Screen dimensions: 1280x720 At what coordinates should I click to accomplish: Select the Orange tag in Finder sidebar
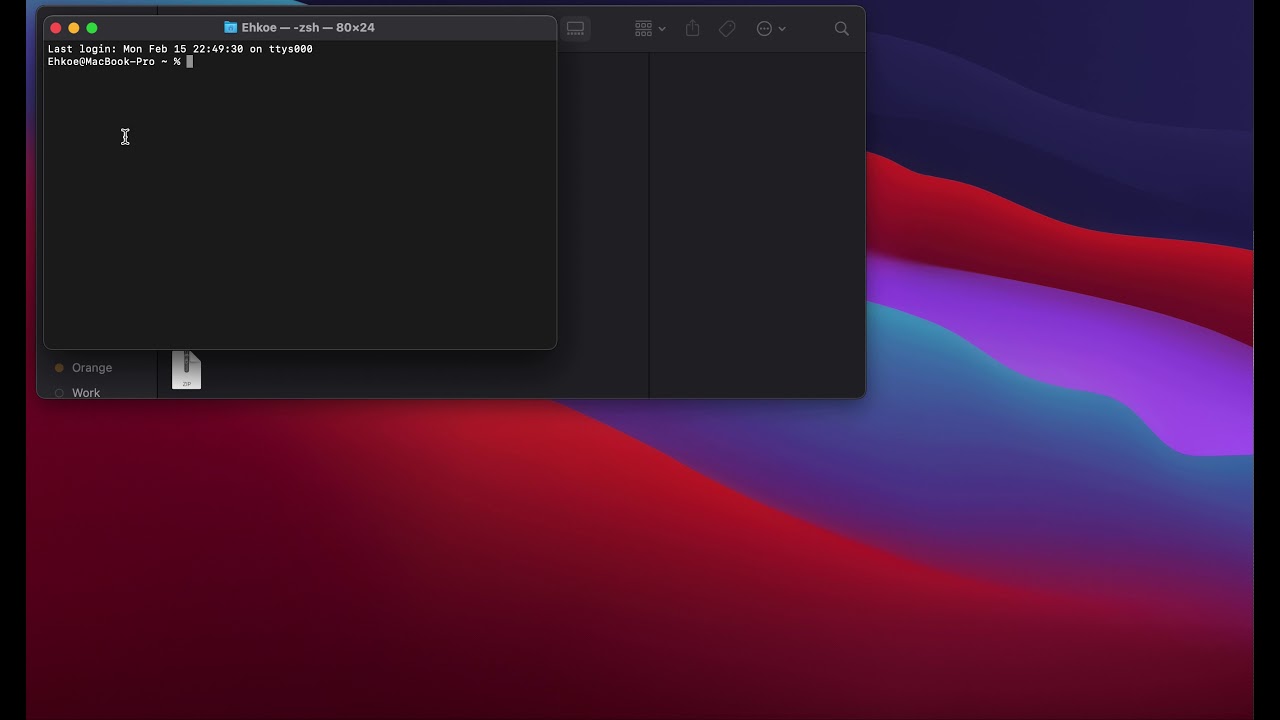(x=83, y=367)
